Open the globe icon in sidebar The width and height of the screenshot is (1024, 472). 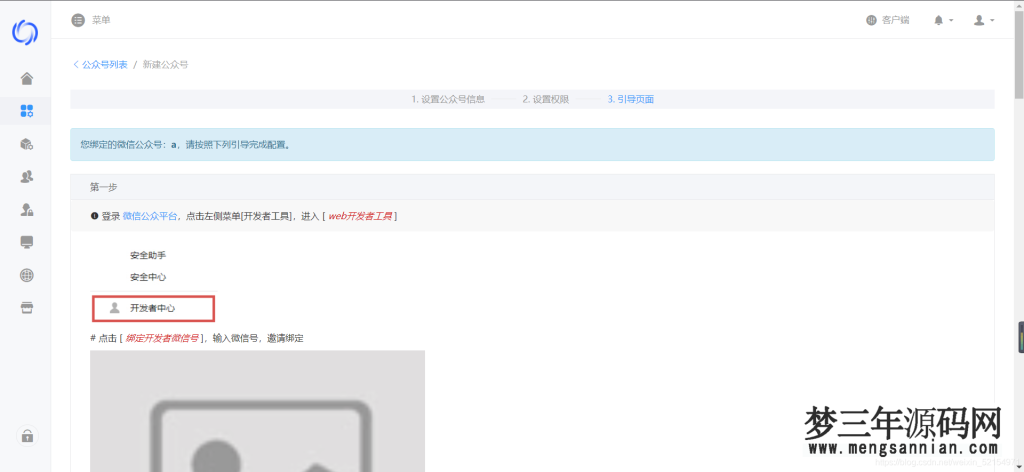click(27, 275)
